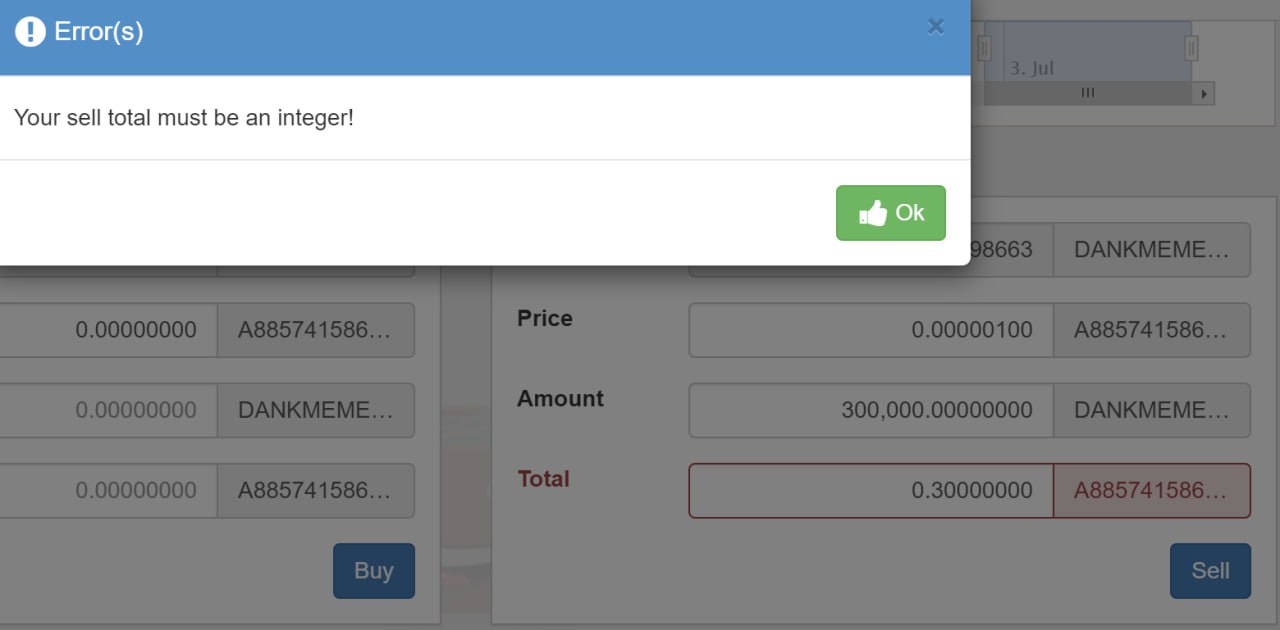Click the red A885741586 label beside sell Total

pos(1152,490)
